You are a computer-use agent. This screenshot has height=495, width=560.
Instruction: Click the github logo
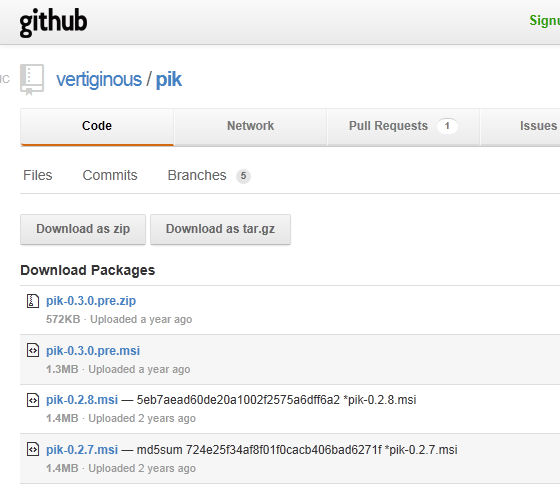click(x=53, y=22)
